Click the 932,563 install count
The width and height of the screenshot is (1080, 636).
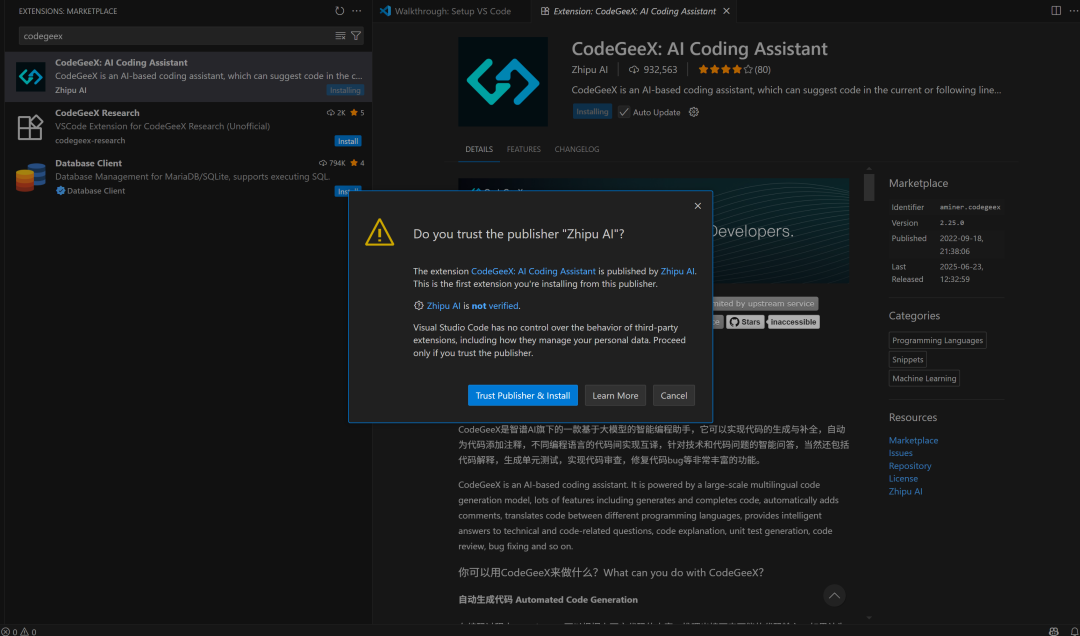(x=653, y=70)
